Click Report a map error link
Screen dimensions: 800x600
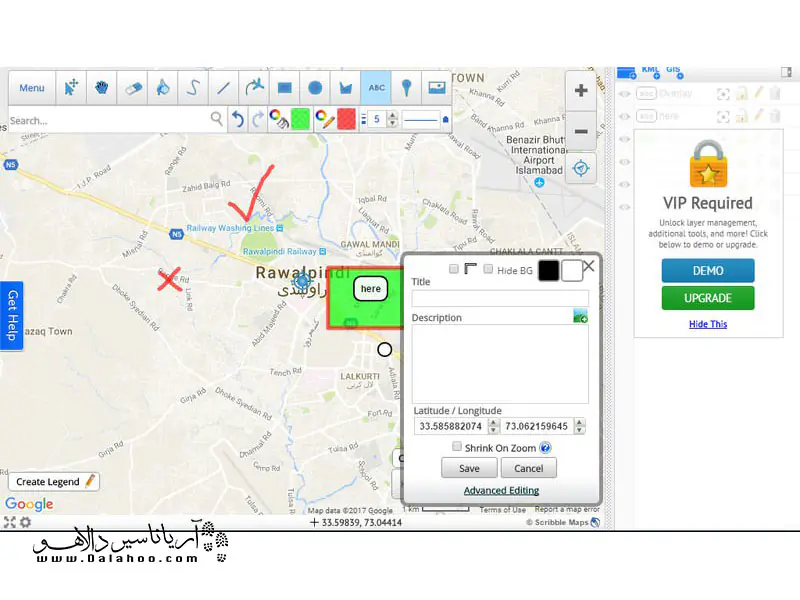click(567, 509)
